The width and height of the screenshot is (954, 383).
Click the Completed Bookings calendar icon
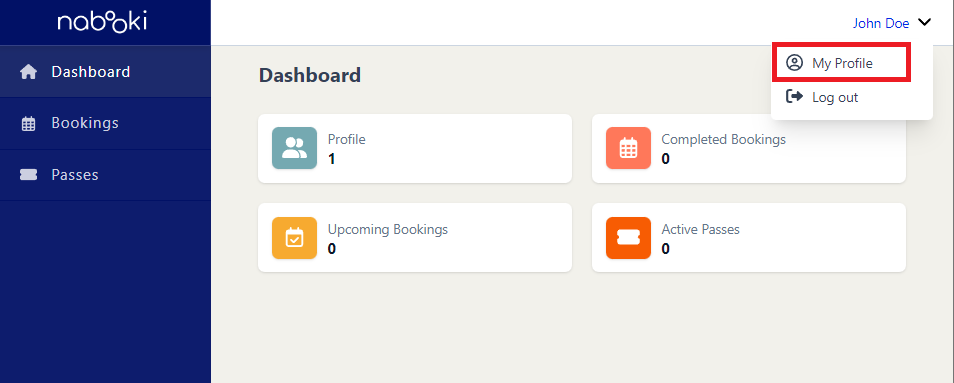(628, 148)
